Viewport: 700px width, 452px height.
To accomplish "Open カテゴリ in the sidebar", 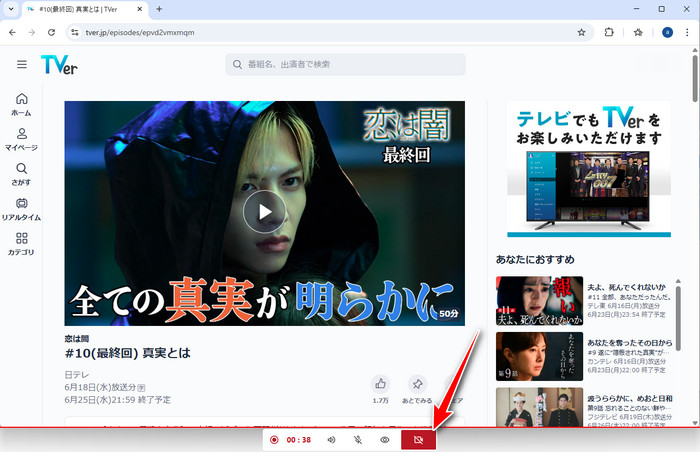I will 21,244.
